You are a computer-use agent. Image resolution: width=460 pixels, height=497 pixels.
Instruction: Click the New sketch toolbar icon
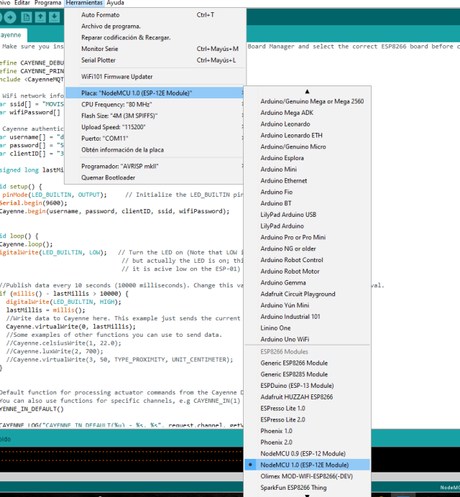coord(26,17)
